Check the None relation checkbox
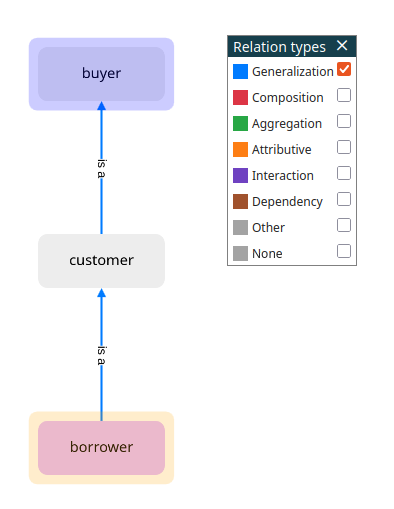394x509 pixels. pos(344,251)
